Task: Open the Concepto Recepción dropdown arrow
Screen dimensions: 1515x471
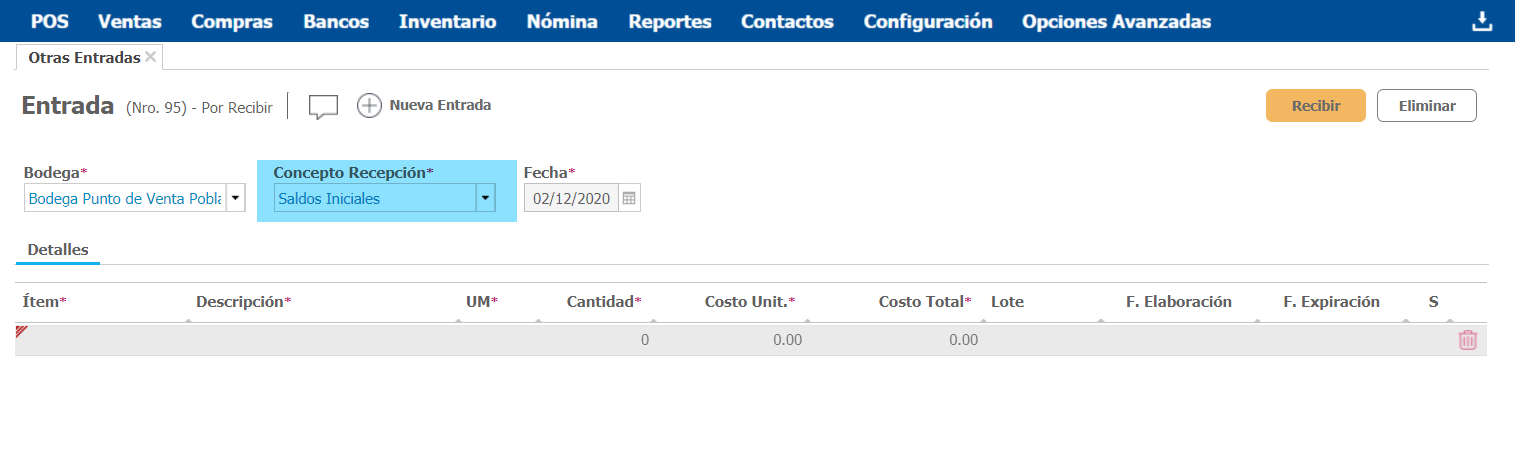Action: click(485, 198)
